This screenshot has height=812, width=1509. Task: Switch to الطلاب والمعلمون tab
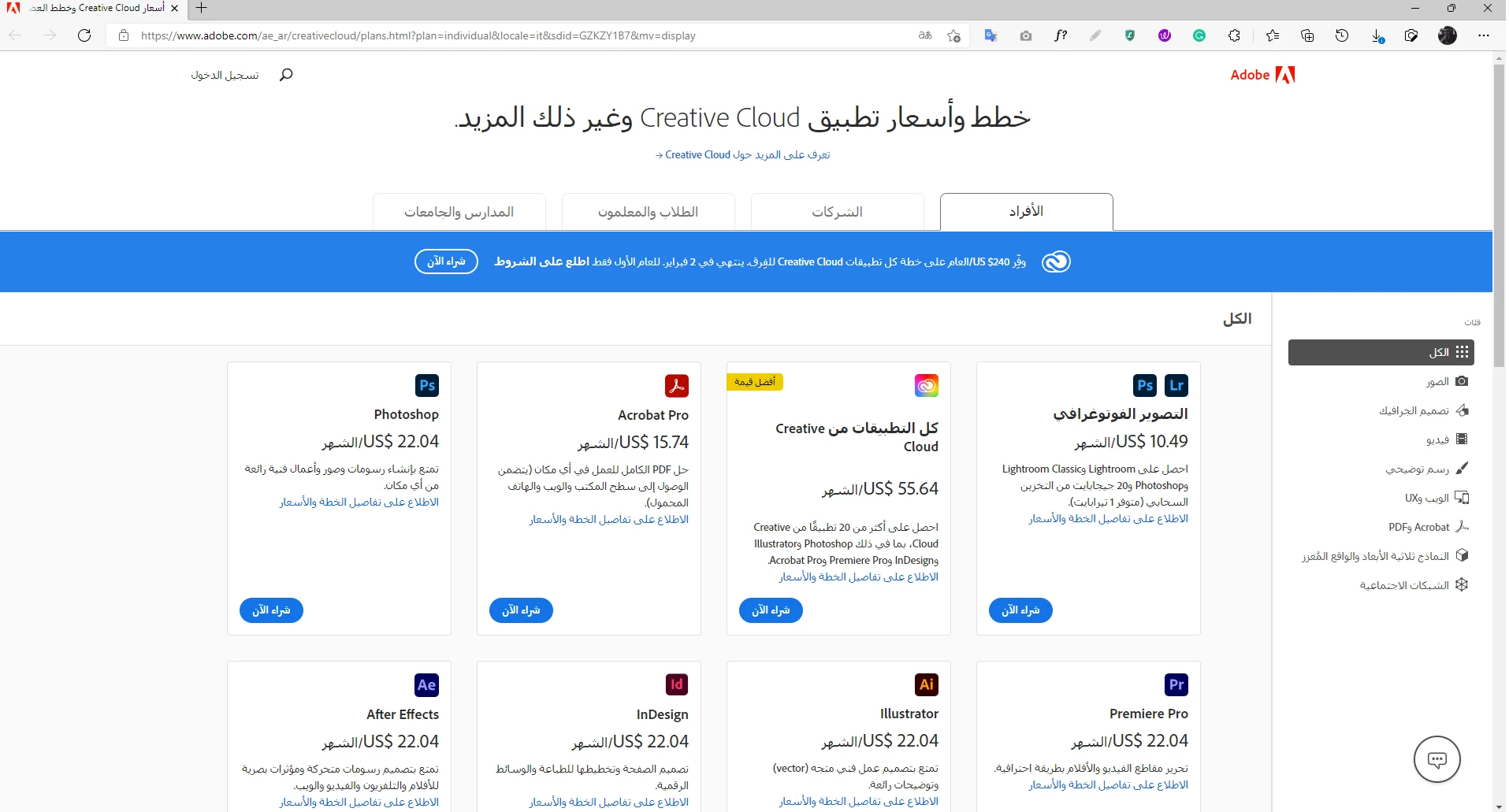coord(648,212)
